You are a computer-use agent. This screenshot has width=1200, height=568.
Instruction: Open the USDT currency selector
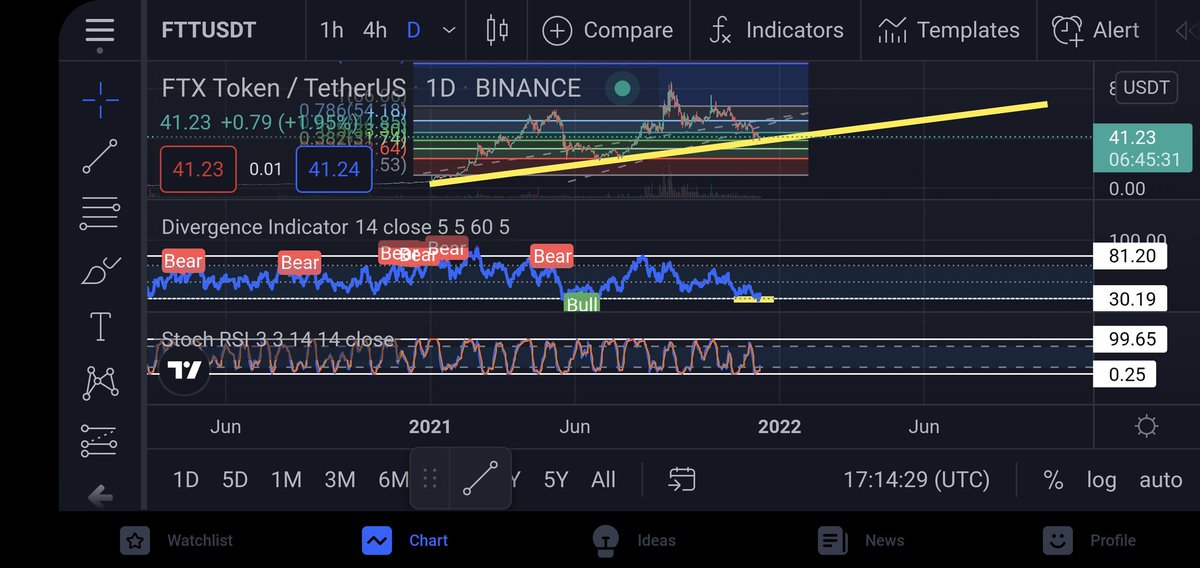[1145, 87]
